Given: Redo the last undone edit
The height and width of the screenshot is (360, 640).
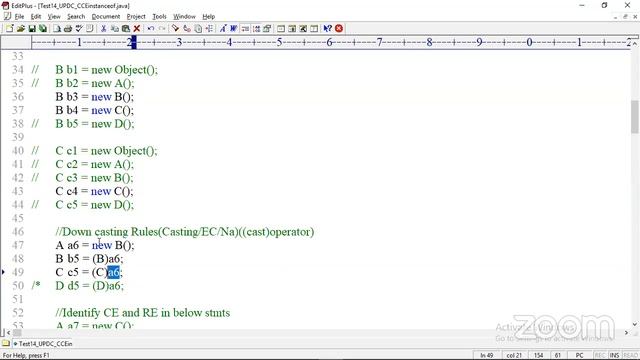Looking at the screenshot, I should 162,29.
